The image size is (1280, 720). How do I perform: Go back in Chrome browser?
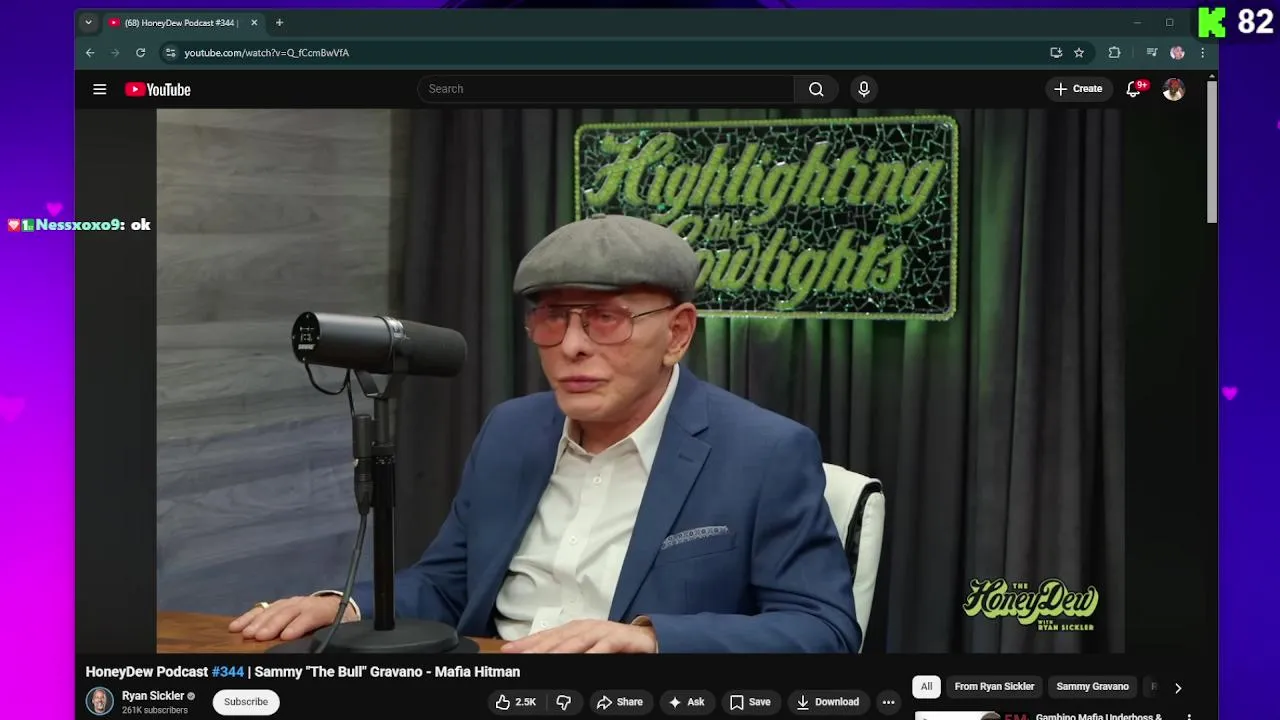(x=90, y=52)
